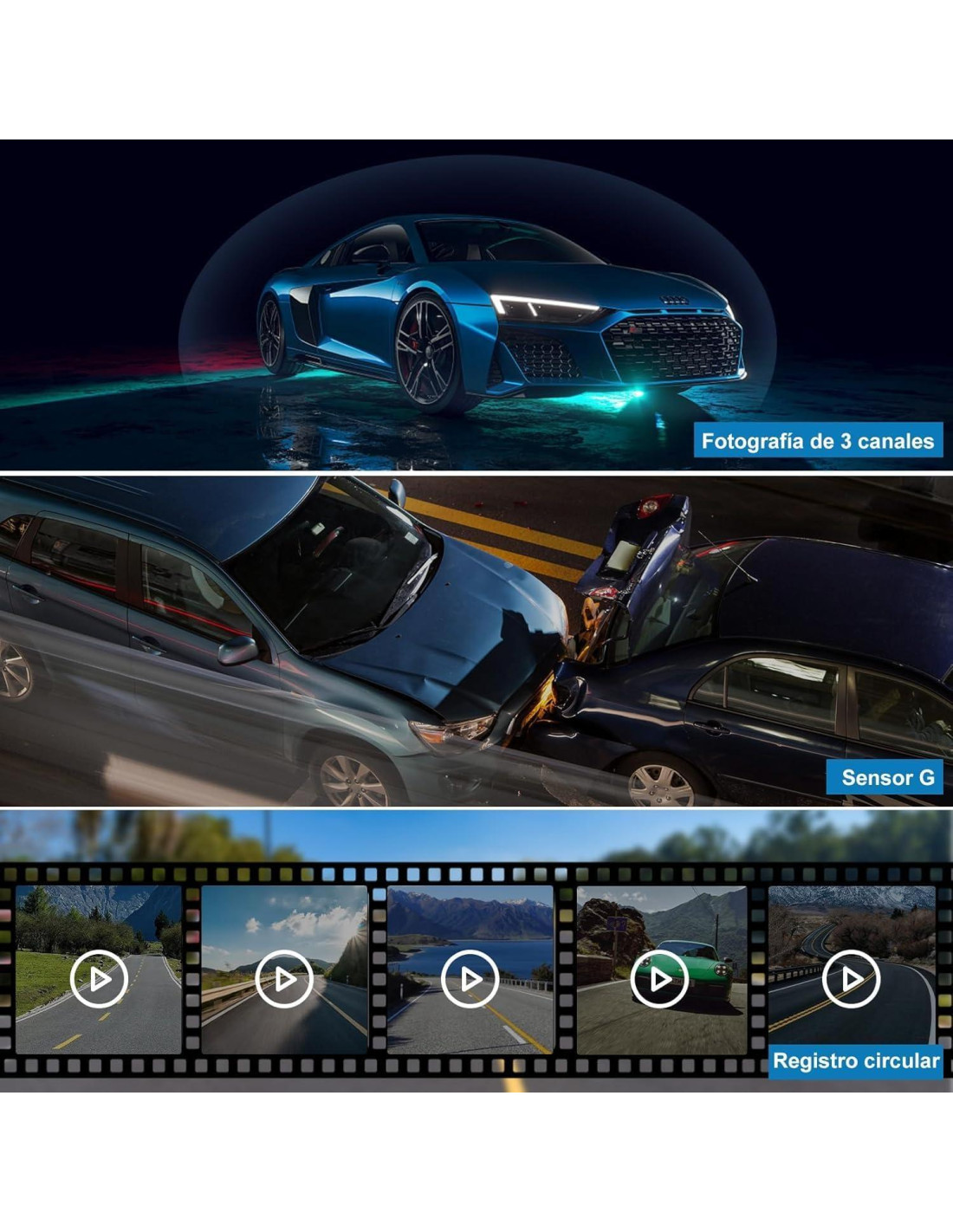Play the second clip with sun glare road
Viewport: 953px width, 1232px height.
pos(284,979)
